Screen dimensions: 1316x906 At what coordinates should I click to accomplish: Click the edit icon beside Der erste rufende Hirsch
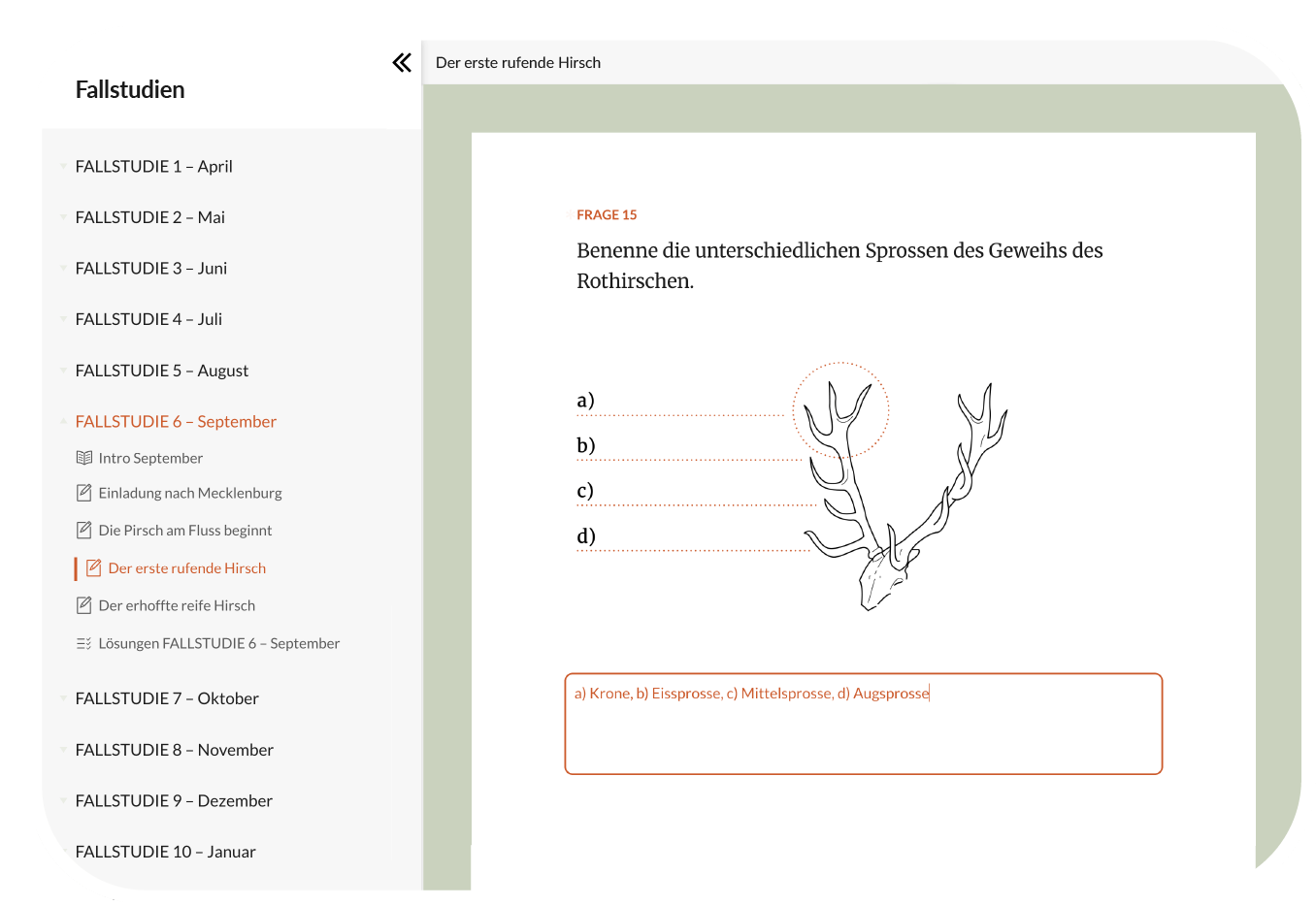tap(94, 567)
